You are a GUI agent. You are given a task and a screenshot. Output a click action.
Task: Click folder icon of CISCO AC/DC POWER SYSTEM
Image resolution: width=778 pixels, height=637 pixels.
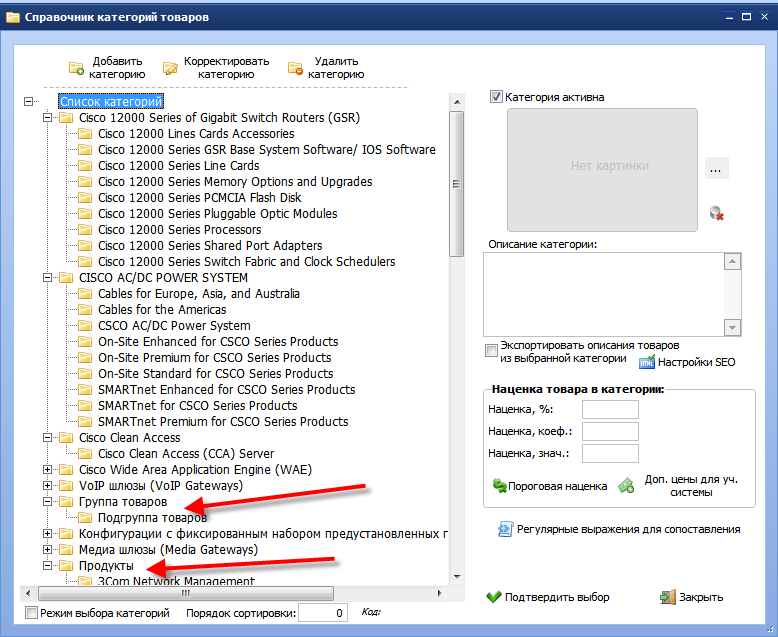point(66,278)
